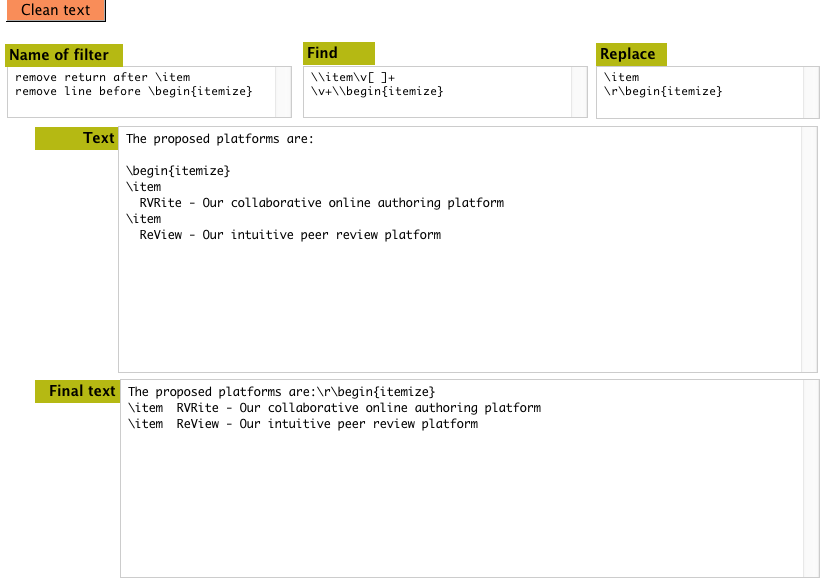The width and height of the screenshot is (828, 582).
Task: Click the "\\item\v[ ]+" pattern in Find box
Action: click(x=353, y=77)
